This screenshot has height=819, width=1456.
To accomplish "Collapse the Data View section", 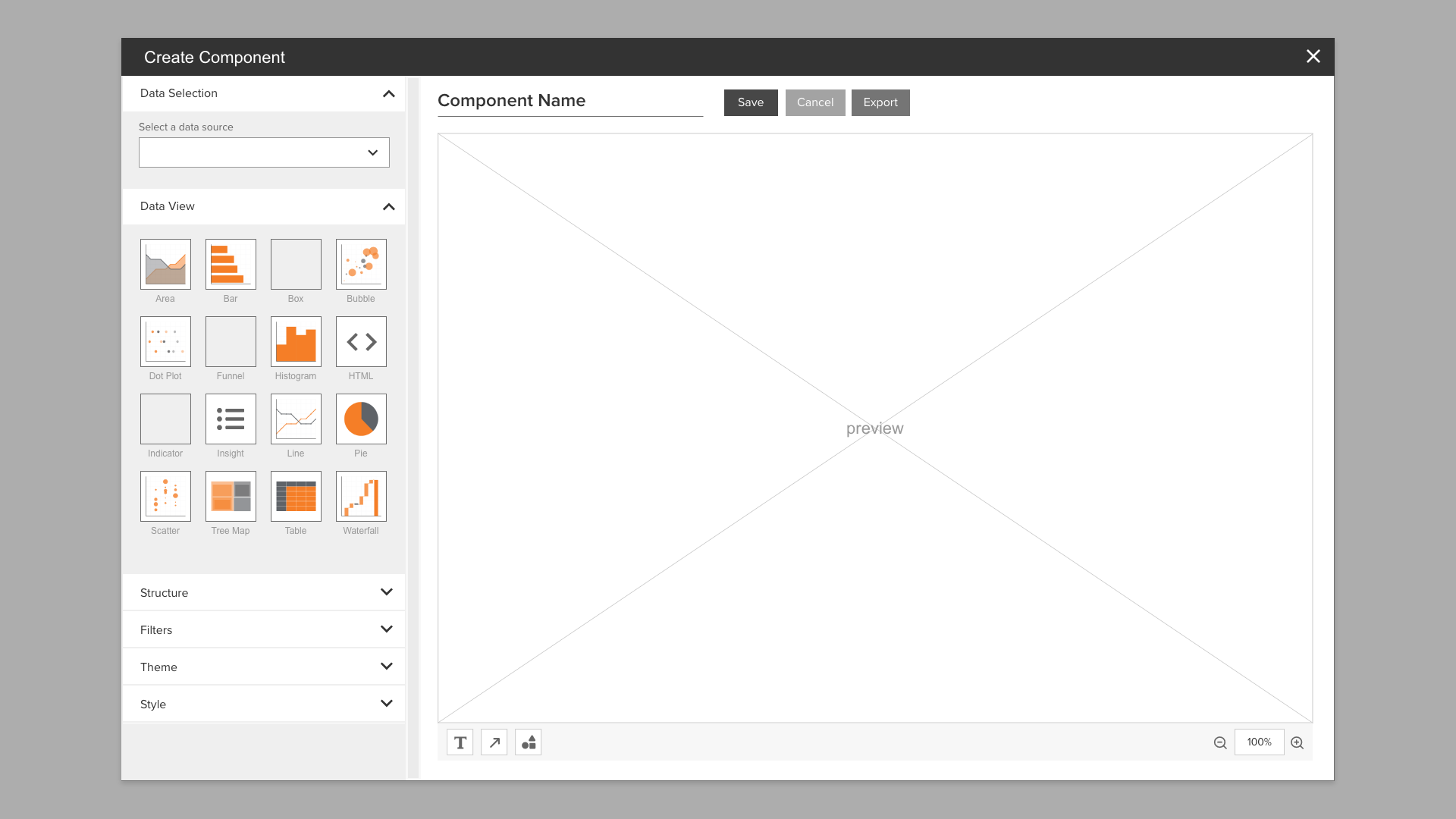I will pos(388,206).
